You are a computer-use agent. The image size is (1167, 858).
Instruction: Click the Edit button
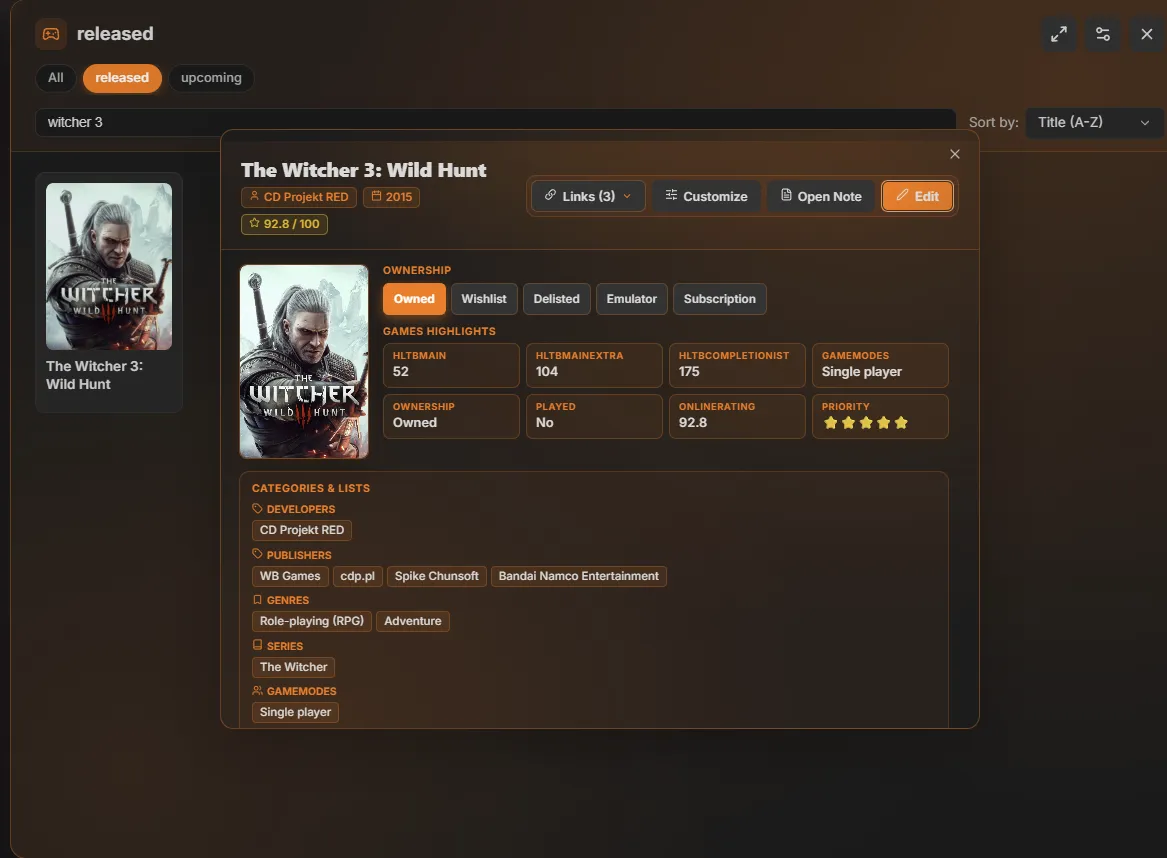click(917, 196)
